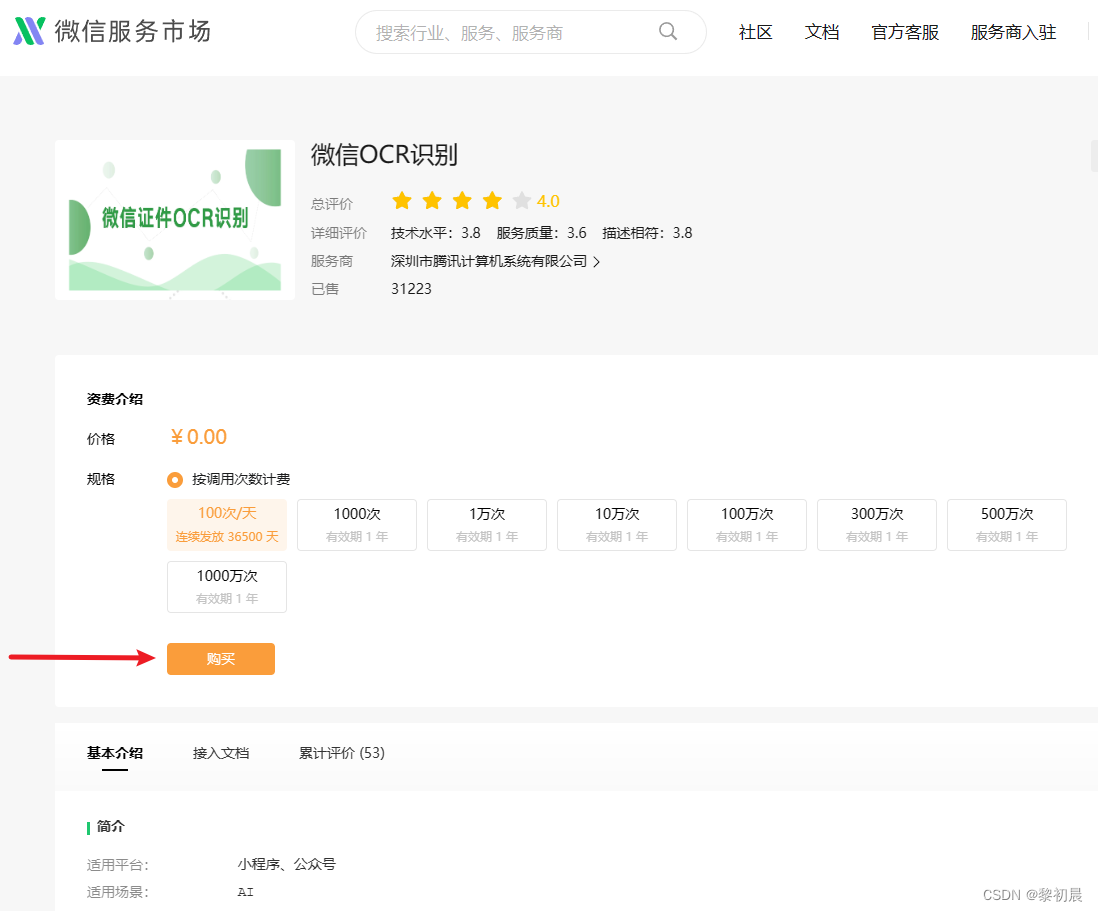Select the 按调用次数计费 radio button
The height and width of the screenshot is (911, 1098).
coord(175,480)
